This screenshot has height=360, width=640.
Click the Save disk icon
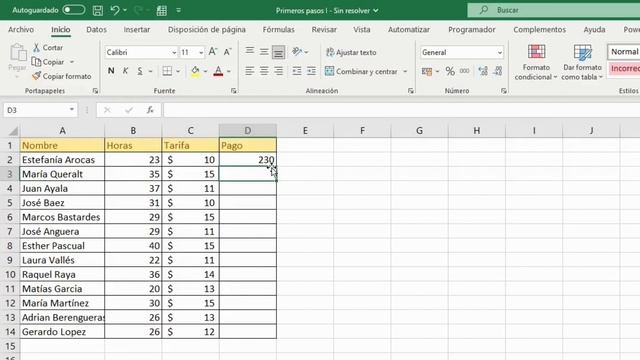pos(98,10)
